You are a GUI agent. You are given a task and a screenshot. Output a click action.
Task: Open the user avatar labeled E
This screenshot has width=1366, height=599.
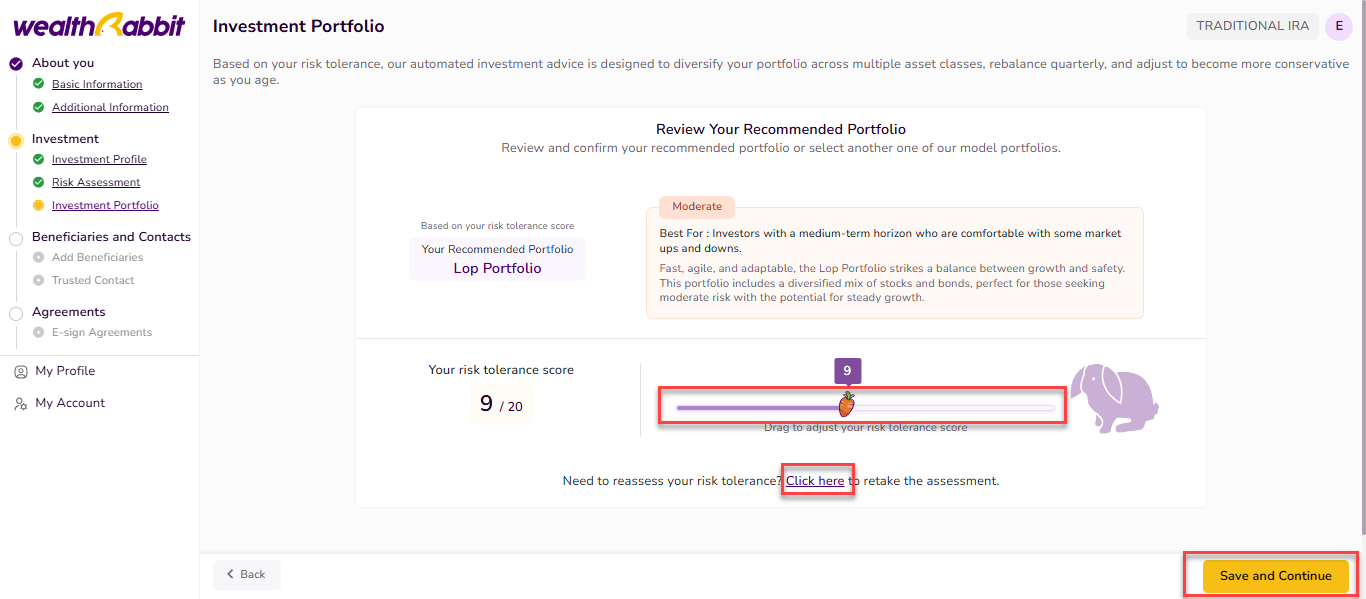pos(1338,27)
